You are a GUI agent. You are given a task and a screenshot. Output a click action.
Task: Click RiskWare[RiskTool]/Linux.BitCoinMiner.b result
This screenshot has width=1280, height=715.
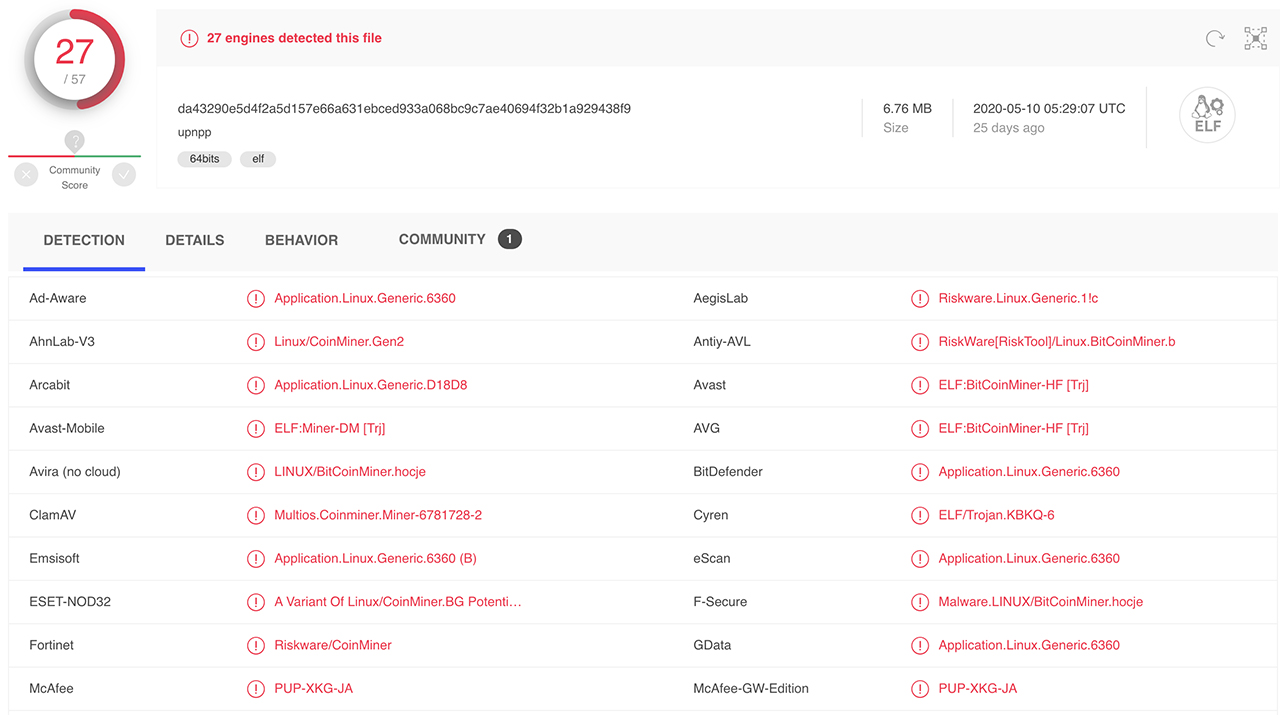tap(1057, 342)
